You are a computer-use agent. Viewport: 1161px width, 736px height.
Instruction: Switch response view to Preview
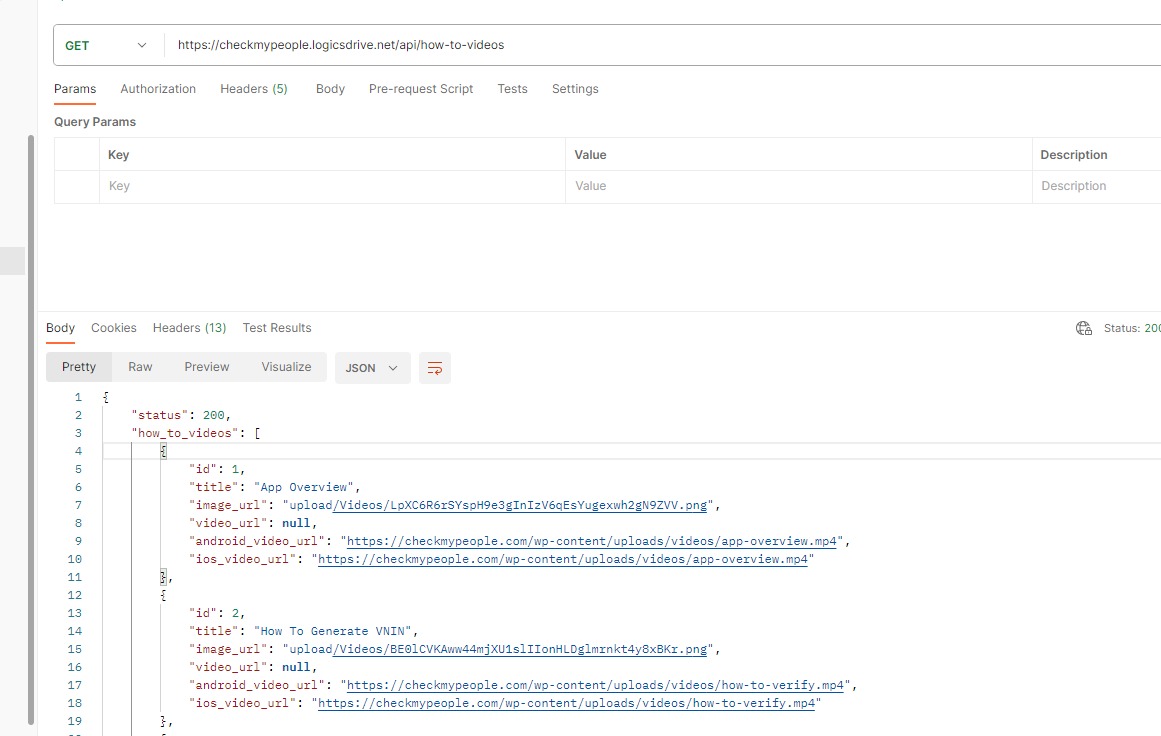coord(207,367)
